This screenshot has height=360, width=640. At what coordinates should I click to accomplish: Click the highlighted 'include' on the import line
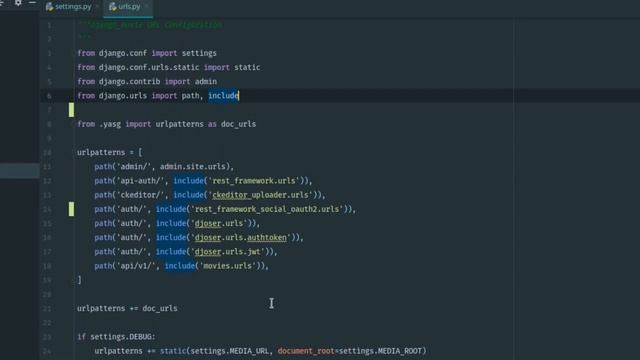(223, 96)
